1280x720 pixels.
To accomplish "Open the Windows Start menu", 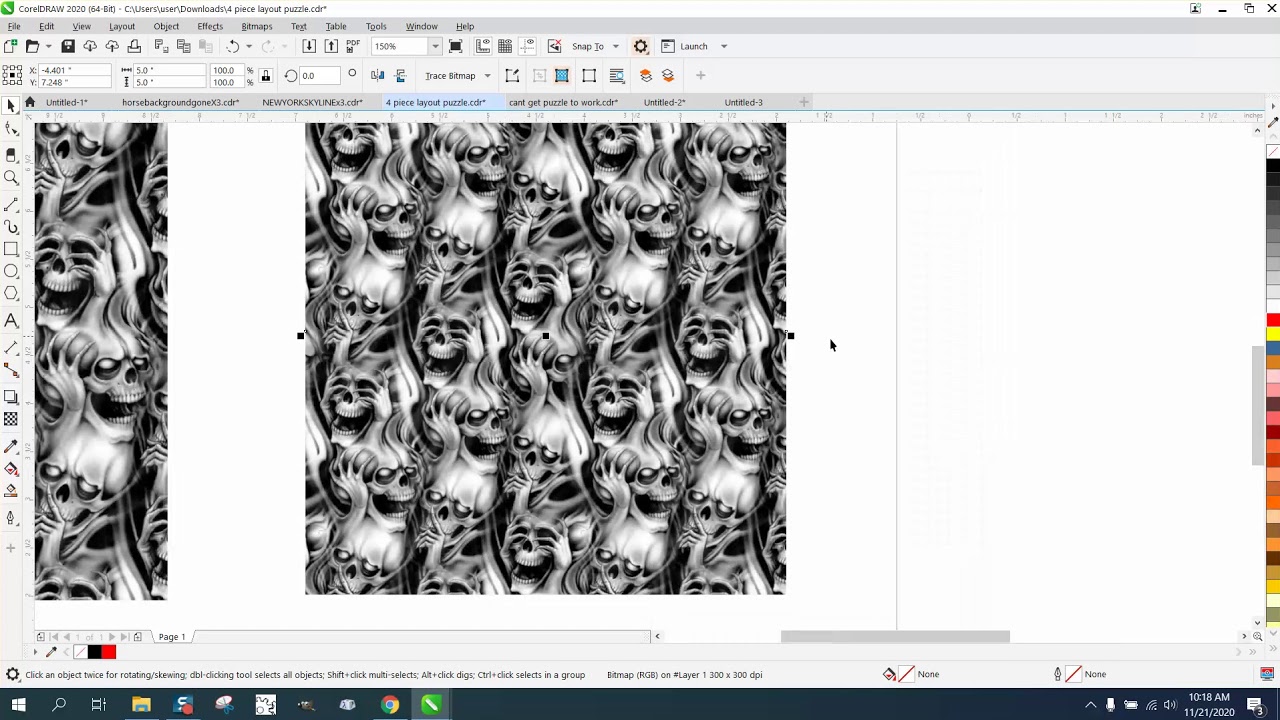I will pos(18,705).
